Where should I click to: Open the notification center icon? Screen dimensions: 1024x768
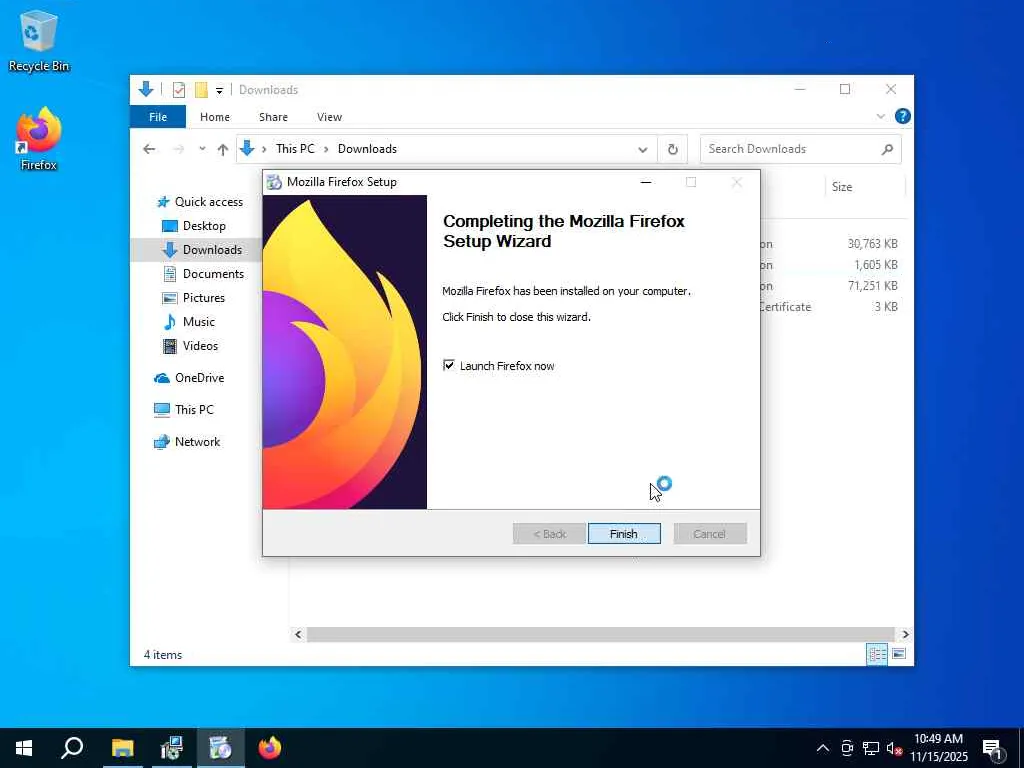993,749
